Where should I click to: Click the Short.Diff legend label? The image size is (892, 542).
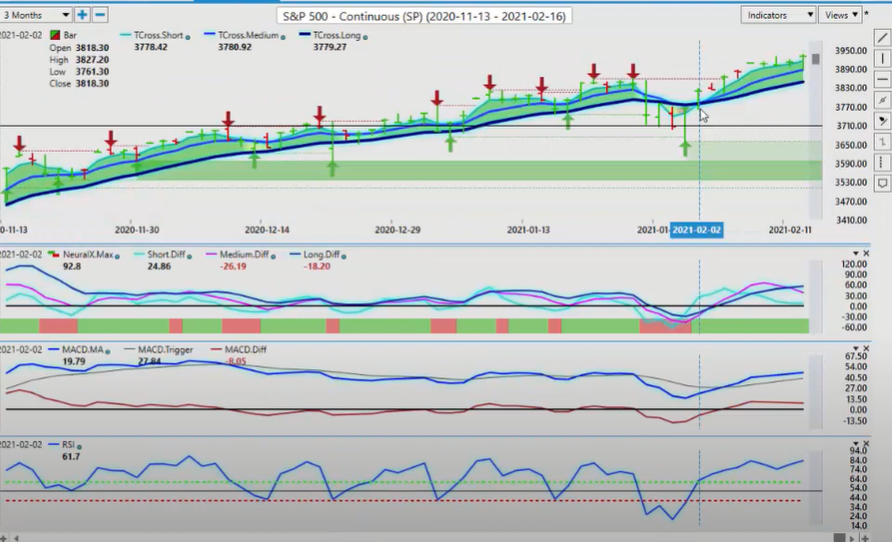point(166,254)
